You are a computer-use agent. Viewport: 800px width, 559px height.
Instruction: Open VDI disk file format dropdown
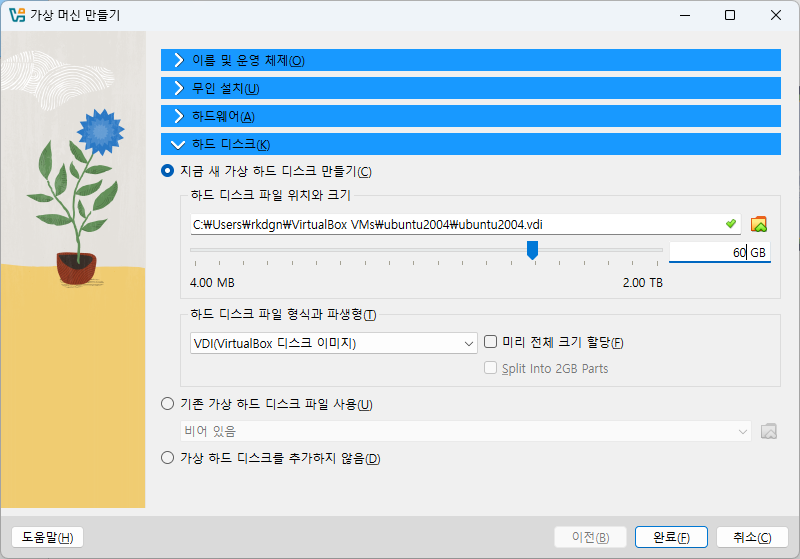334,343
